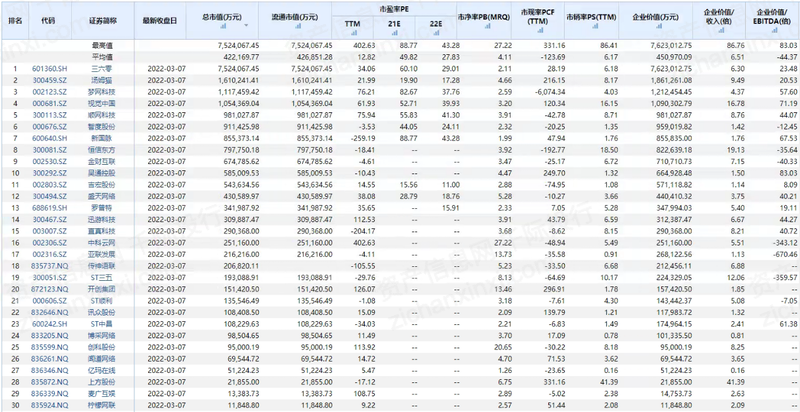Open security name 视觉中国
The image size is (800, 412).
click(102, 104)
